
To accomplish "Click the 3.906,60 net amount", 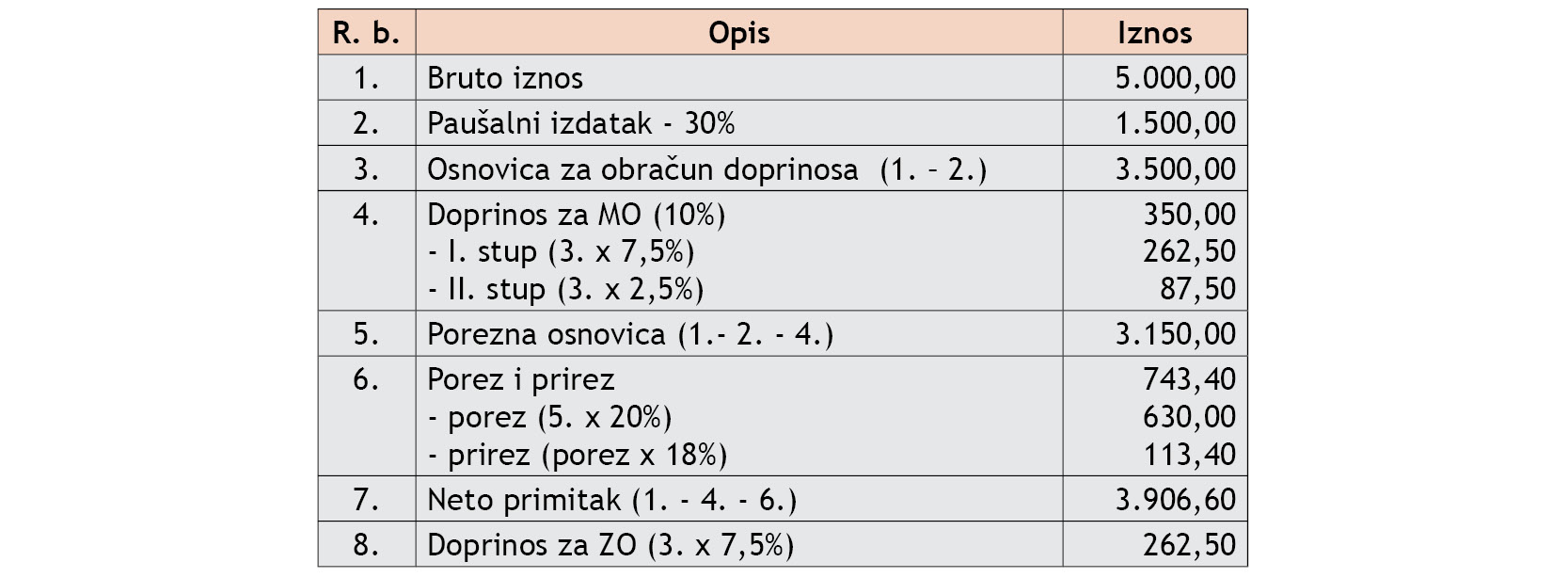I will [1175, 500].
